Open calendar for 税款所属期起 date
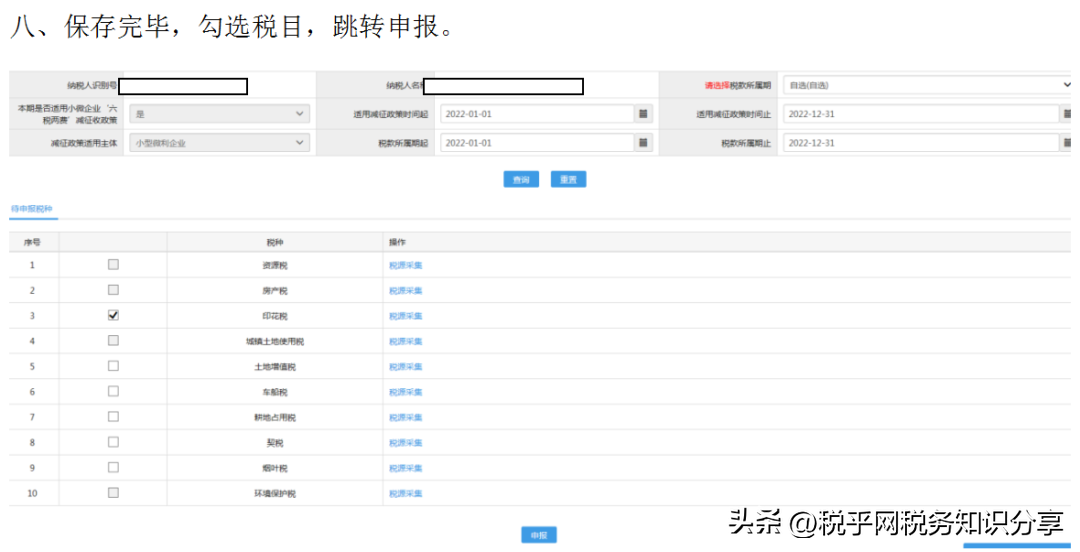 643,143
